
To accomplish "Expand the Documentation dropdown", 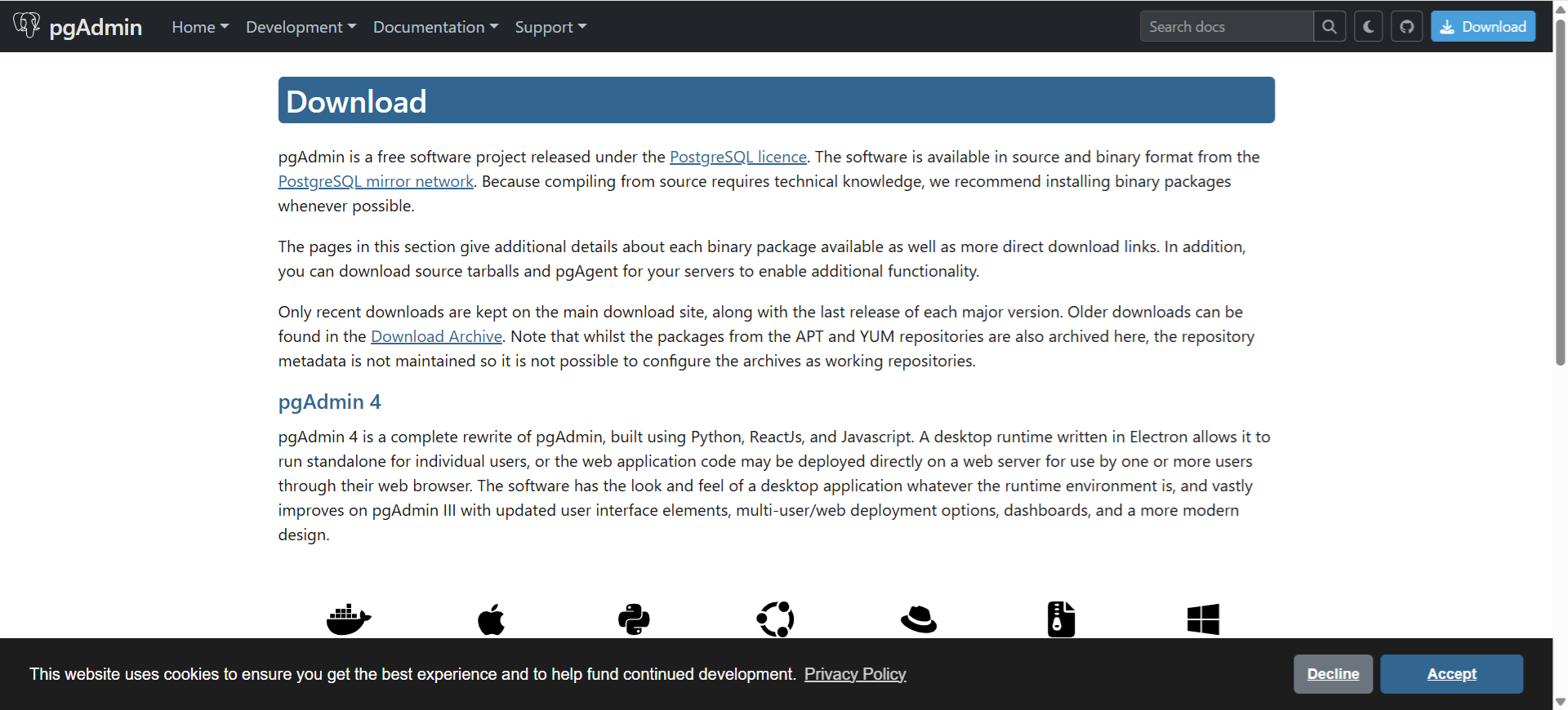I will (435, 27).
